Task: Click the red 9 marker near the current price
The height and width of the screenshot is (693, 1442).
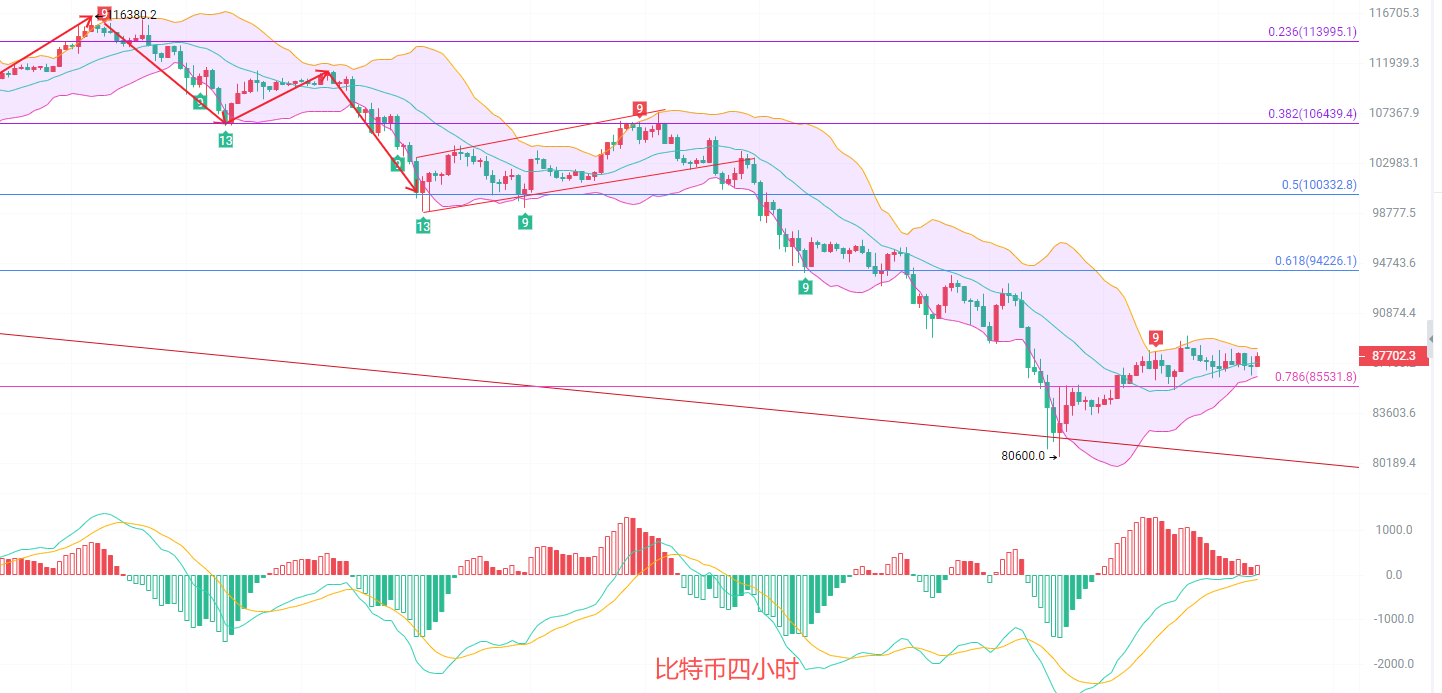Action: (1155, 338)
